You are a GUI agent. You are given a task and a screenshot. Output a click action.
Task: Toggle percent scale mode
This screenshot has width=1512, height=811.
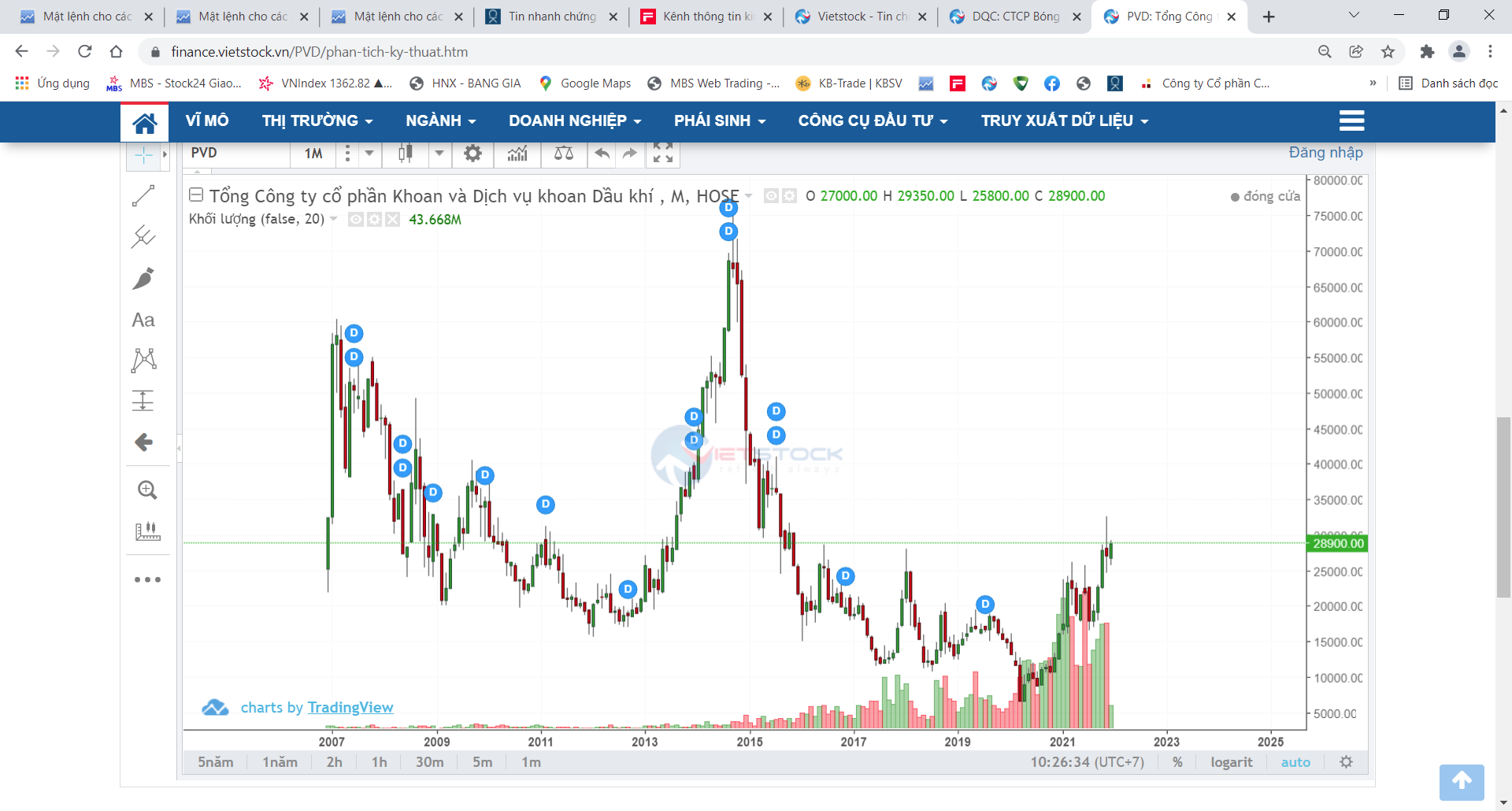click(x=1177, y=762)
